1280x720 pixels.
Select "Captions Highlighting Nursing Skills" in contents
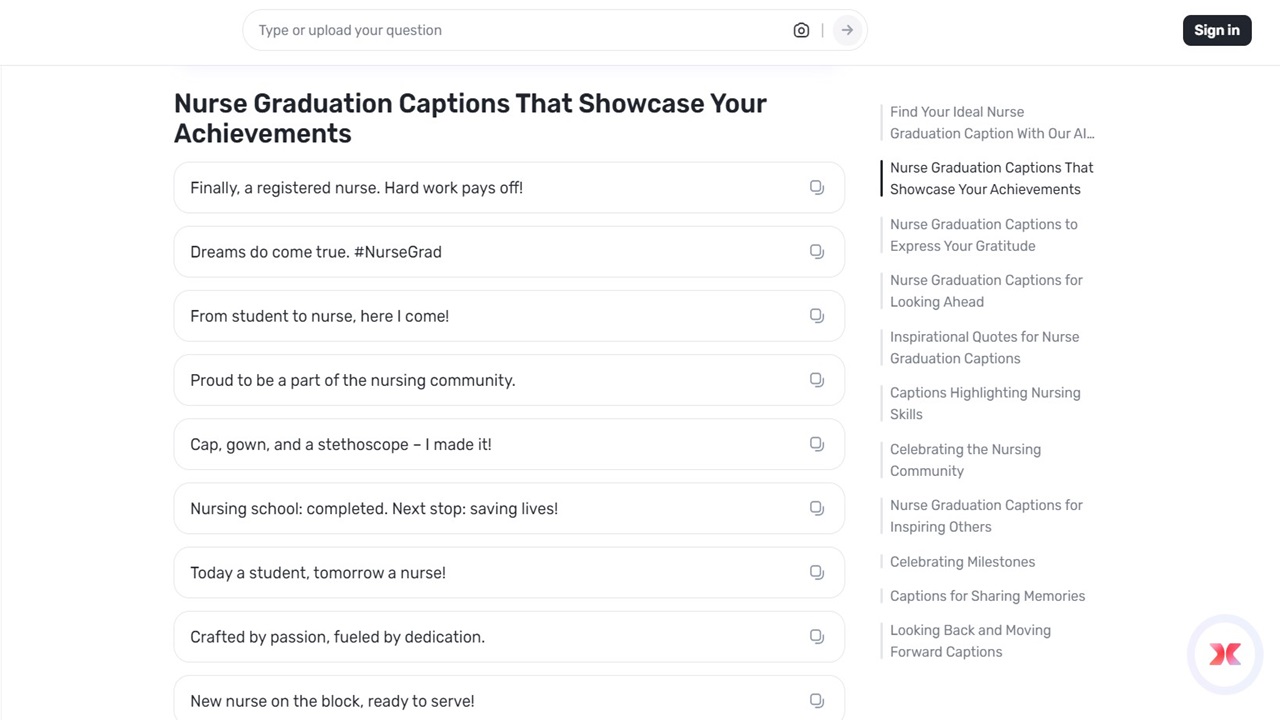click(984, 404)
